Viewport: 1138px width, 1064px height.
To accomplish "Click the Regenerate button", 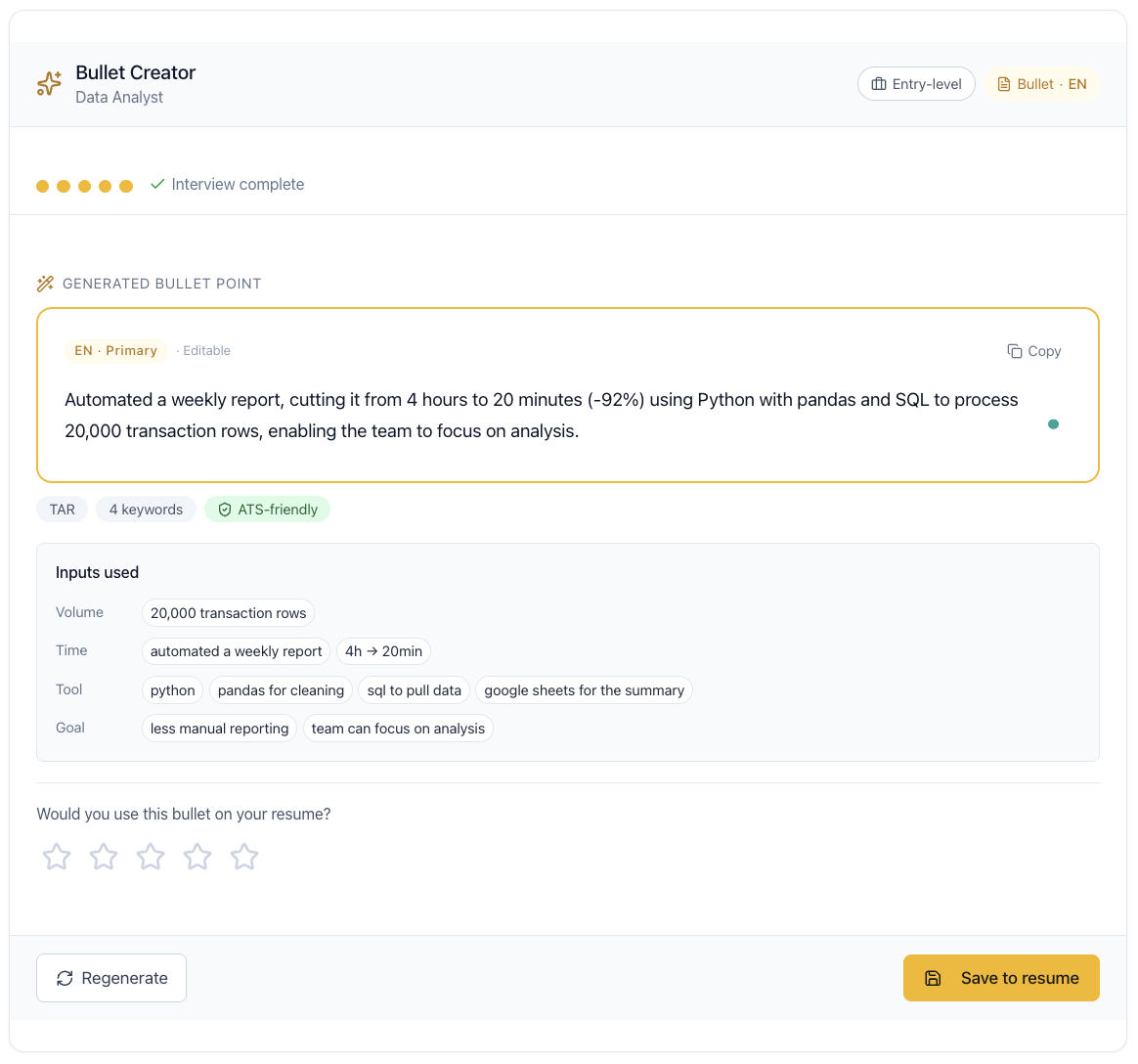I will click(111, 978).
